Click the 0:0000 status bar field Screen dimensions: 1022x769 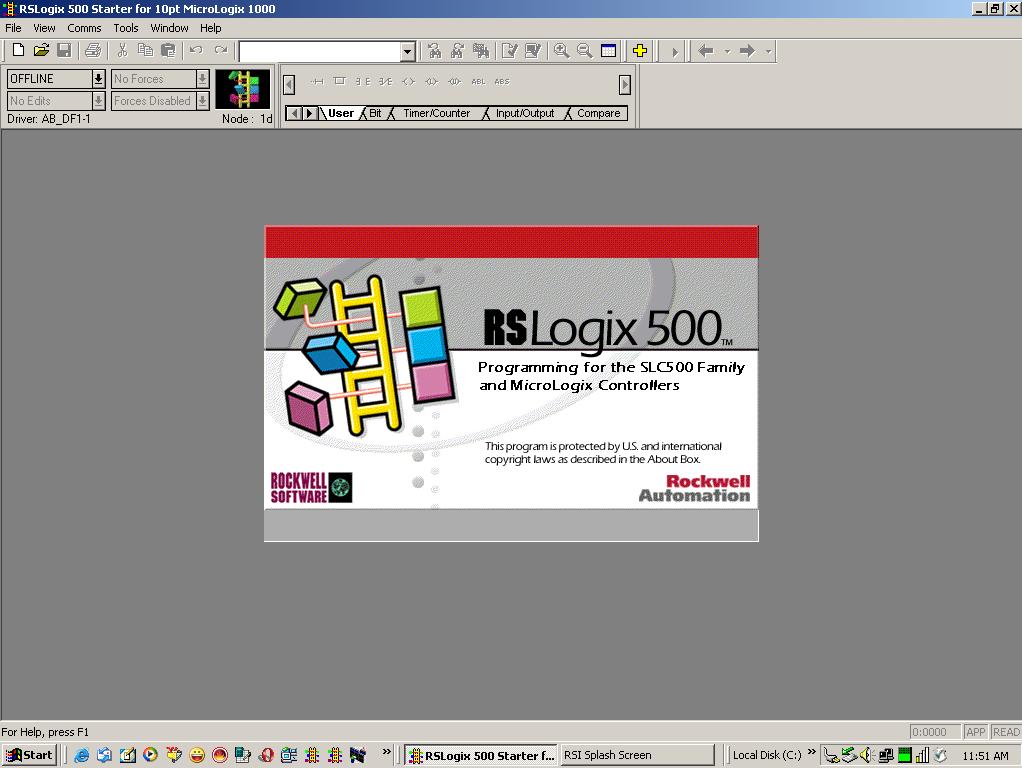[935, 732]
